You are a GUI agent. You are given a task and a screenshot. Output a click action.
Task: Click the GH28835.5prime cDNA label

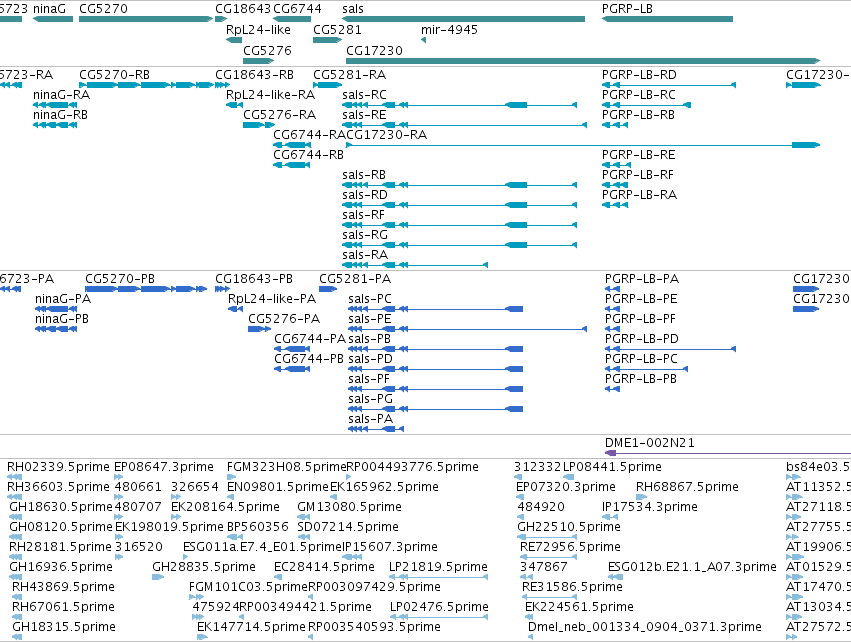204,567
